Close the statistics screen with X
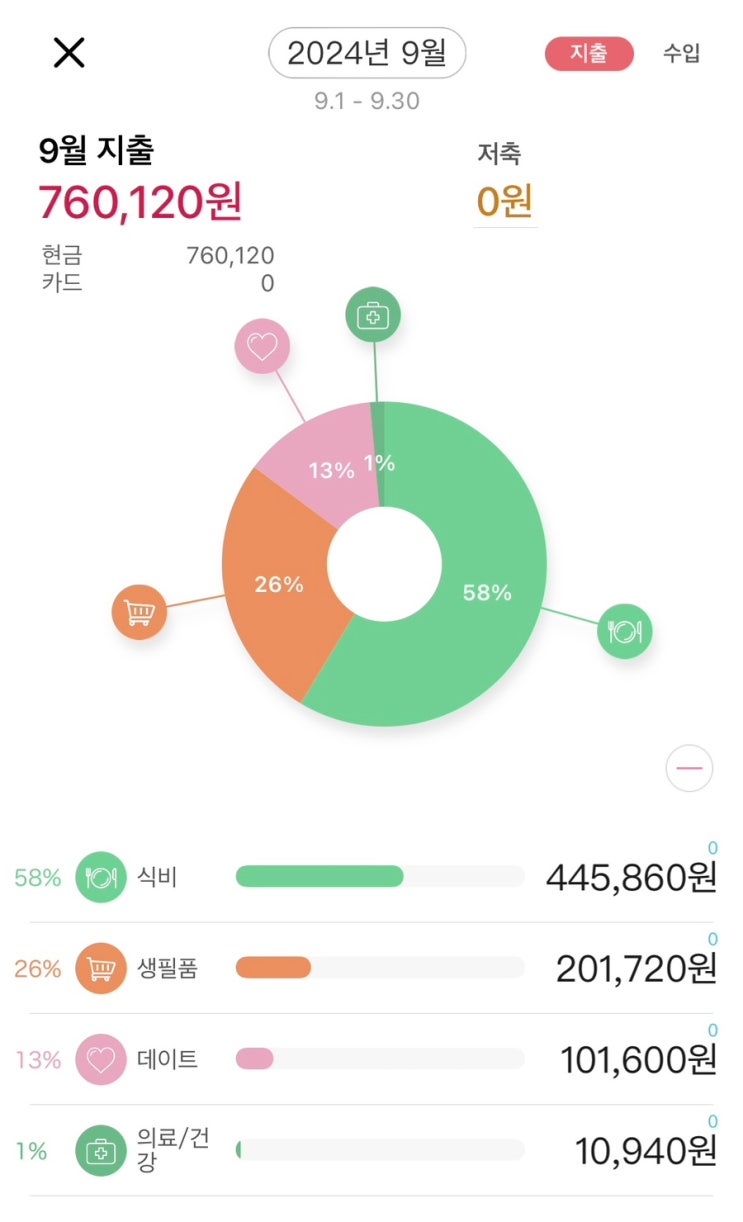 click(x=69, y=52)
